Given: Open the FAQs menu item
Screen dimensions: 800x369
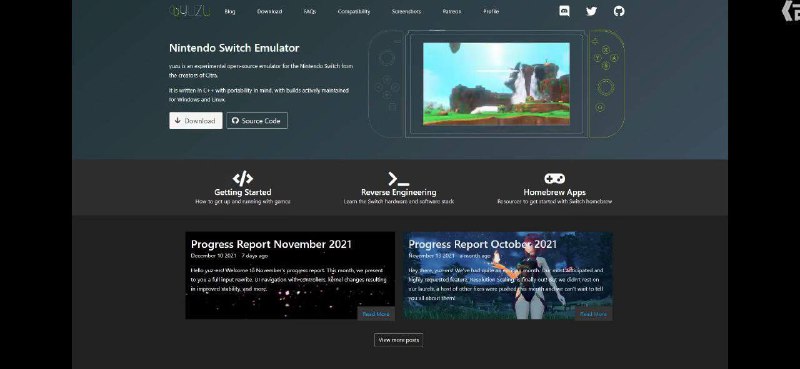Looking at the screenshot, I should click(x=310, y=11).
